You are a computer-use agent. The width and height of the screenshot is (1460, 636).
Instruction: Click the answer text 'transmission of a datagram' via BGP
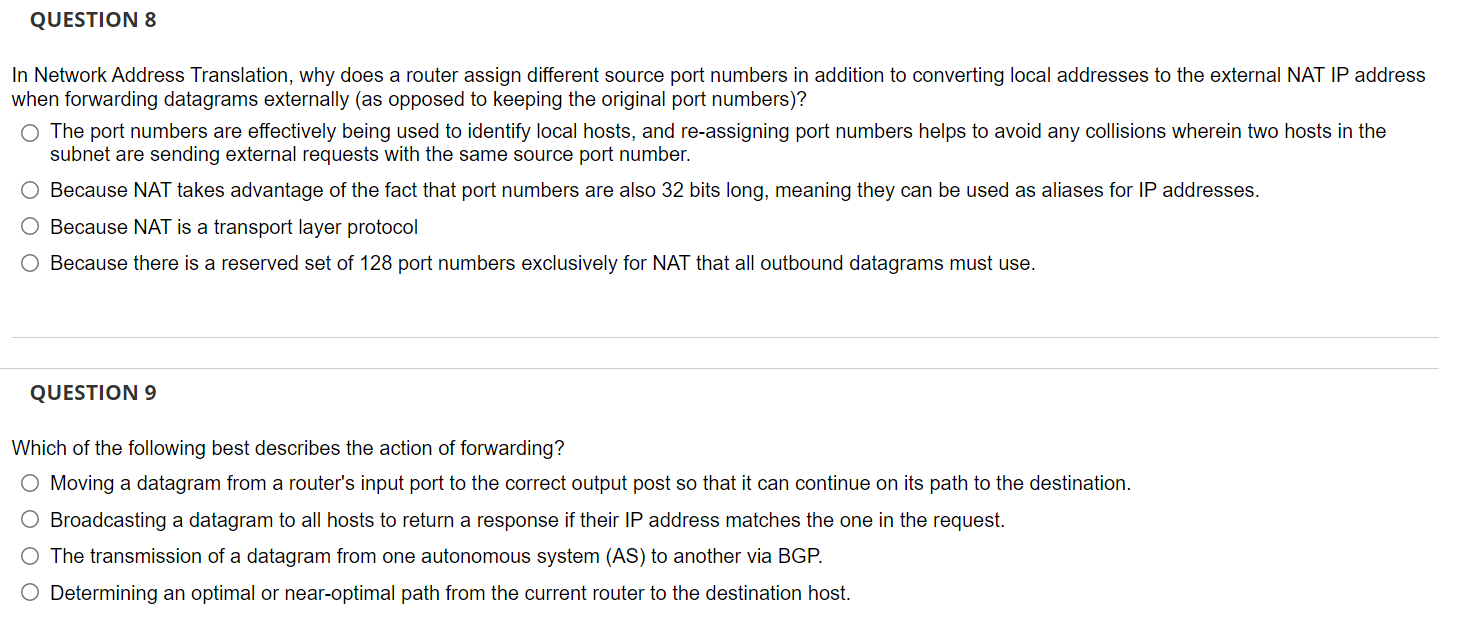pyautogui.click(x=436, y=557)
